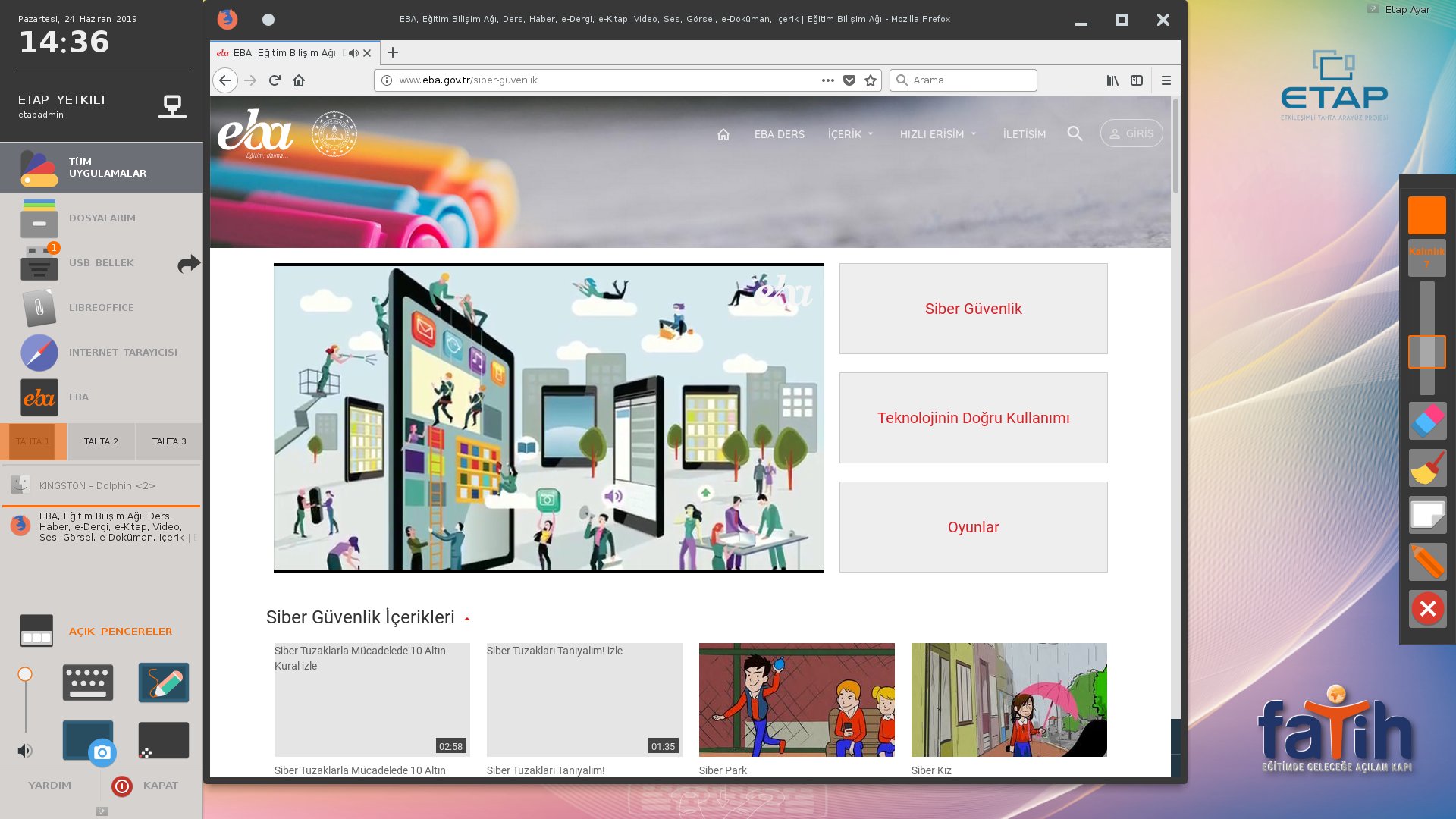Click the EBA site search magnifier
Screen dimensions: 1456x819
[1075, 133]
